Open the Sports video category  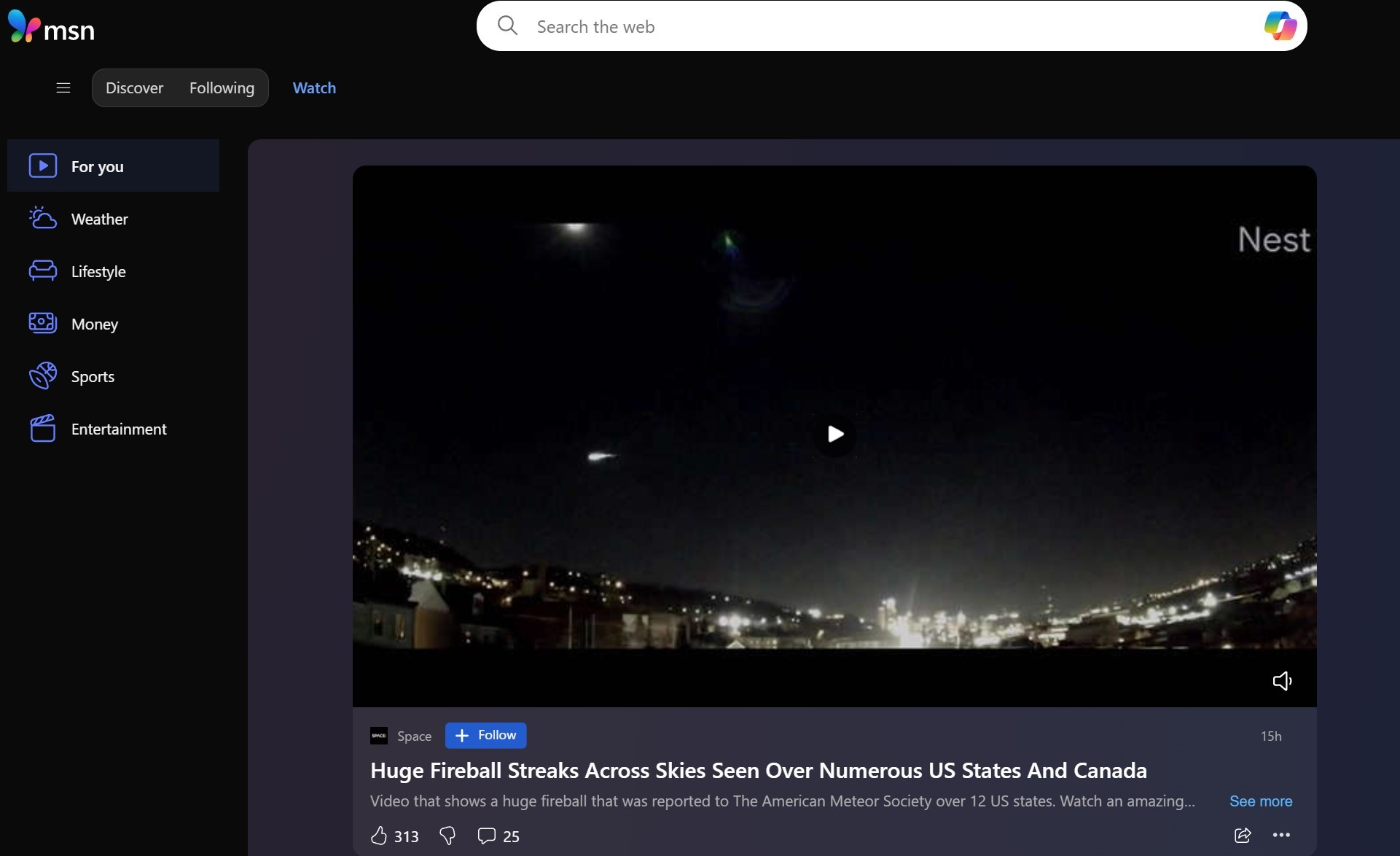(93, 376)
